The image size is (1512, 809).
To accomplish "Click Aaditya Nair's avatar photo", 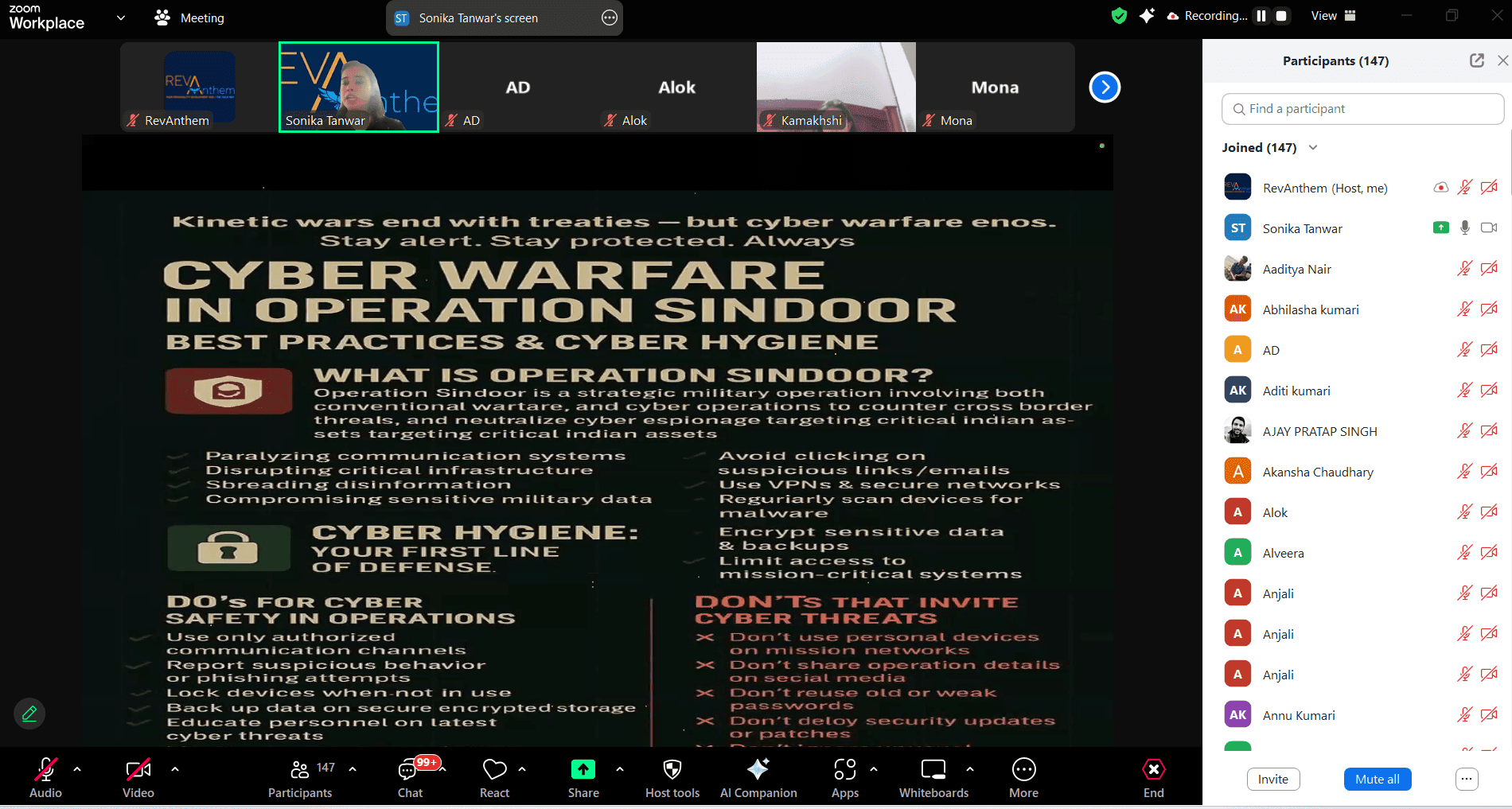I will point(1237,269).
